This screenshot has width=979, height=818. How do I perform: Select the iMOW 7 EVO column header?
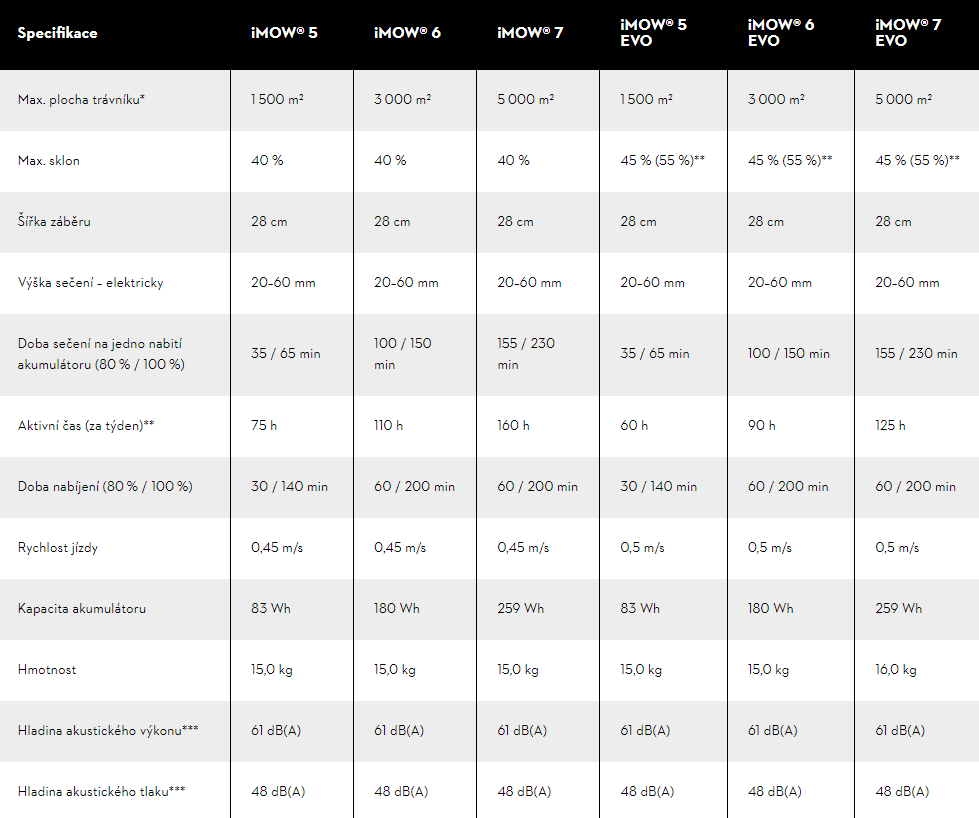(908, 32)
